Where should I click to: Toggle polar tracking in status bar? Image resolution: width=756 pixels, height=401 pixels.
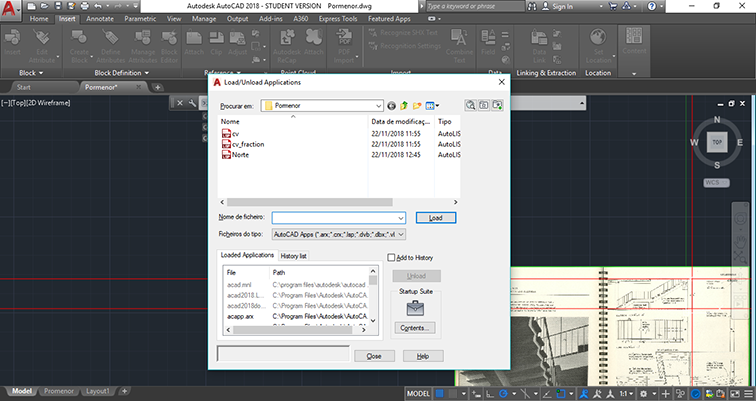[x=503, y=394]
